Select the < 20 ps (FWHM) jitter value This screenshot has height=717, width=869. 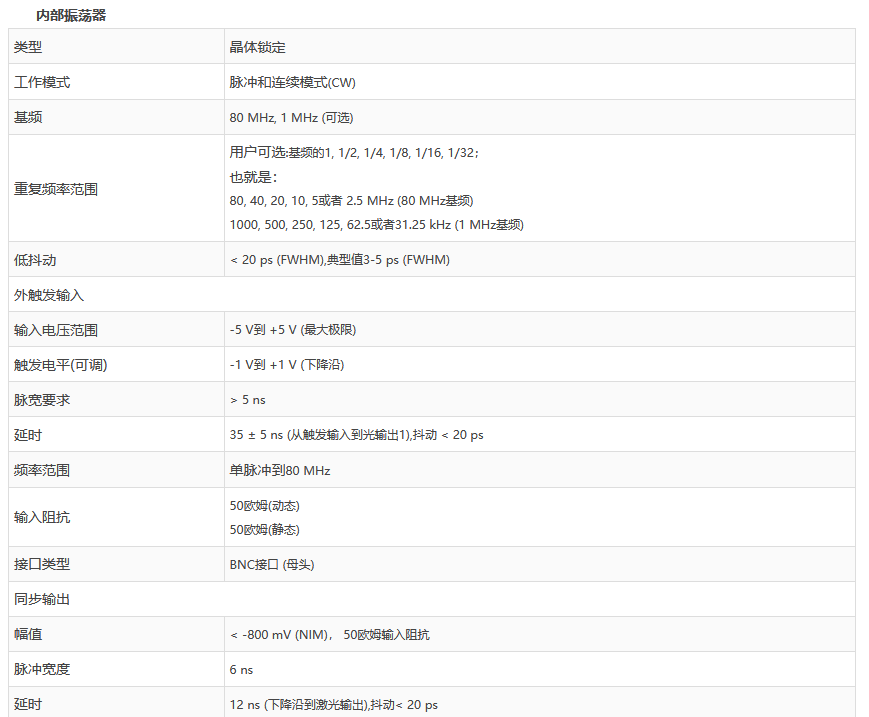click(x=339, y=260)
